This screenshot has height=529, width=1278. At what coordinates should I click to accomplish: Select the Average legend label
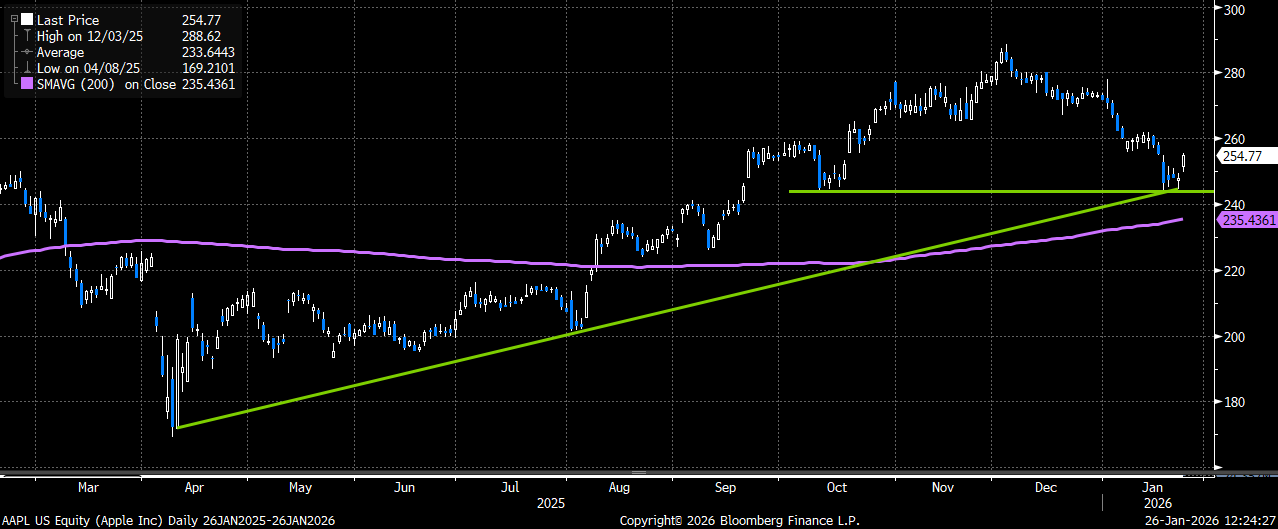[x=61, y=52]
